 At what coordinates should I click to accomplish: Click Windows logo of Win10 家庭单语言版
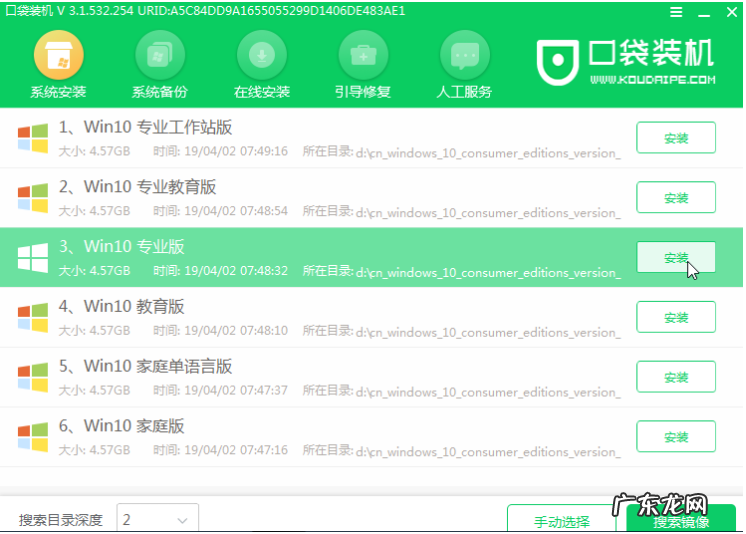[33, 377]
